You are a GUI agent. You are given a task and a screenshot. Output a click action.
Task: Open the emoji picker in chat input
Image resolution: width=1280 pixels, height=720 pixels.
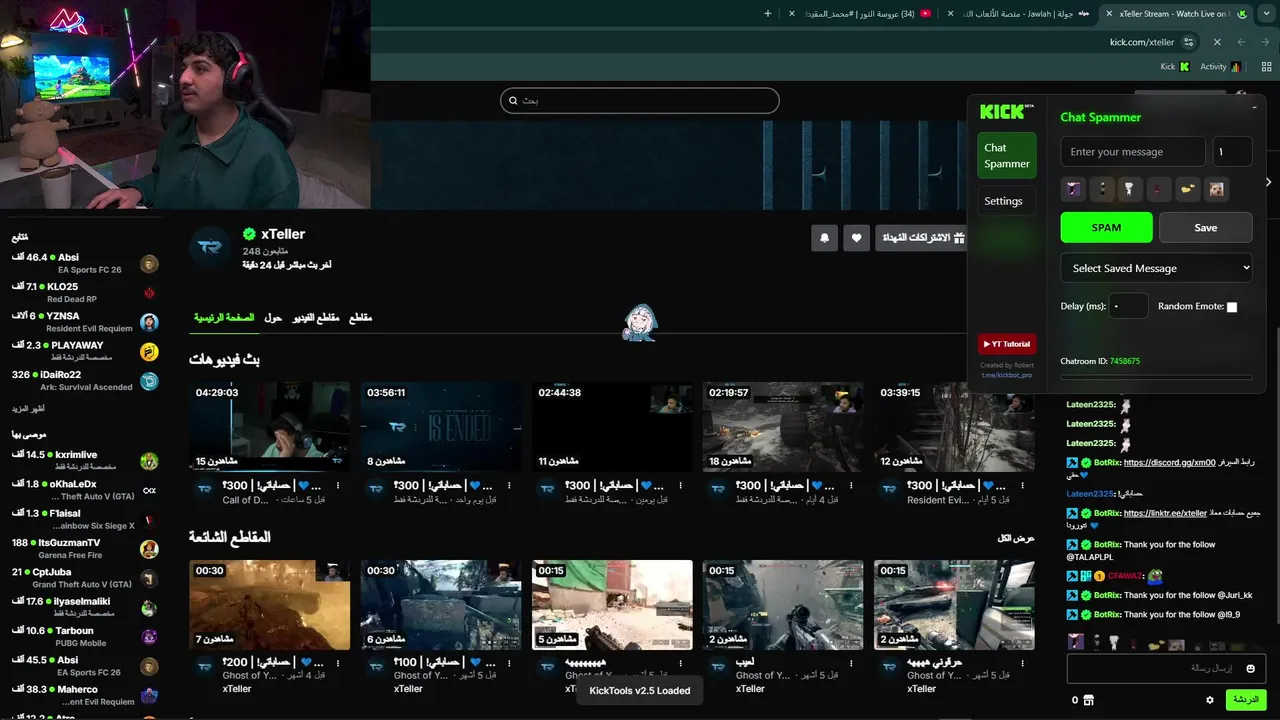[1250, 669]
